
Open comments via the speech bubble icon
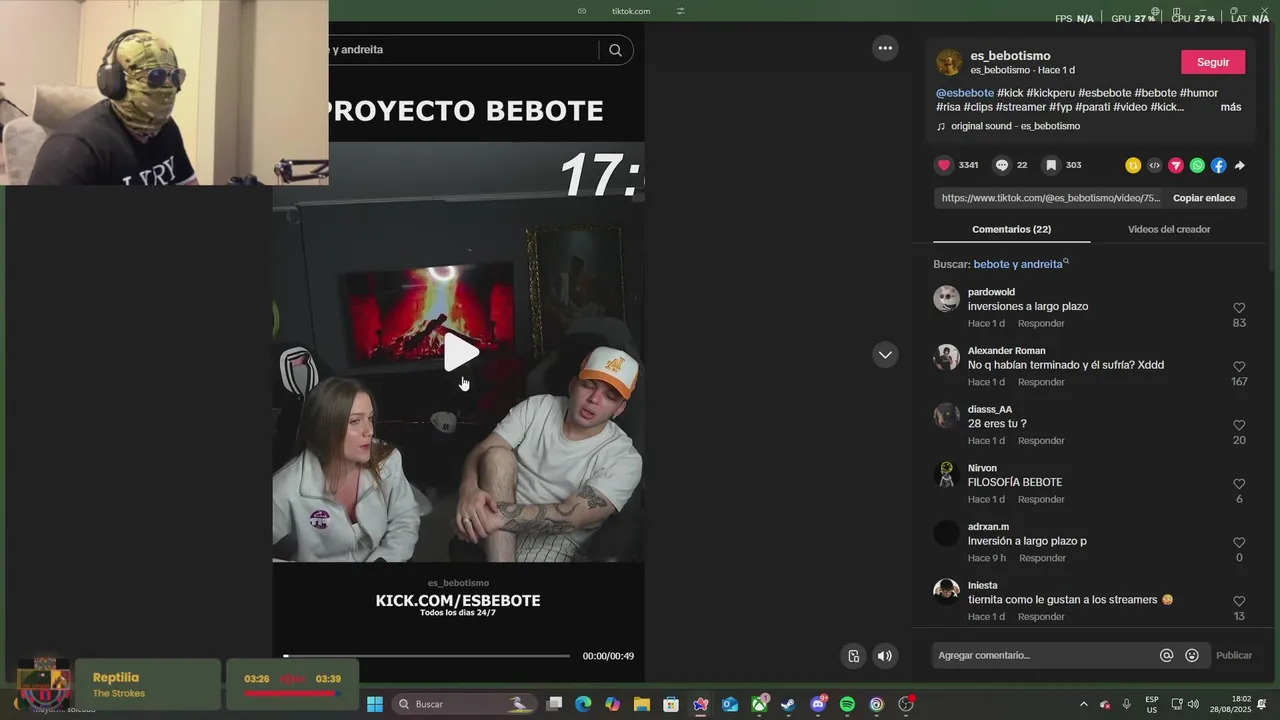[x=1001, y=165]
